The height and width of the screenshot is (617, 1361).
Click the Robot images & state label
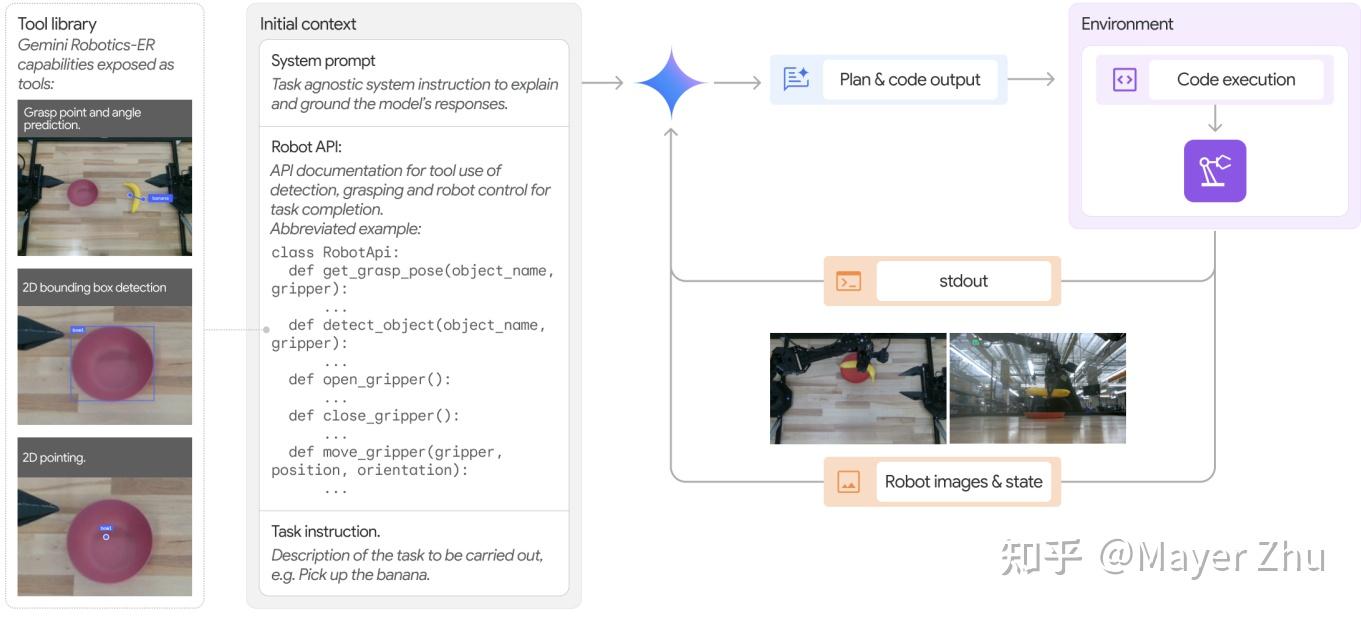964,482
